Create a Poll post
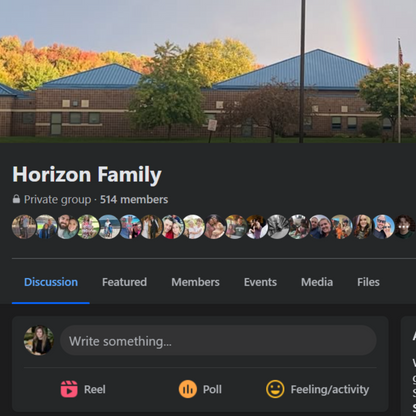This screenshot has width=416, height=416. (x=200, y=389)
